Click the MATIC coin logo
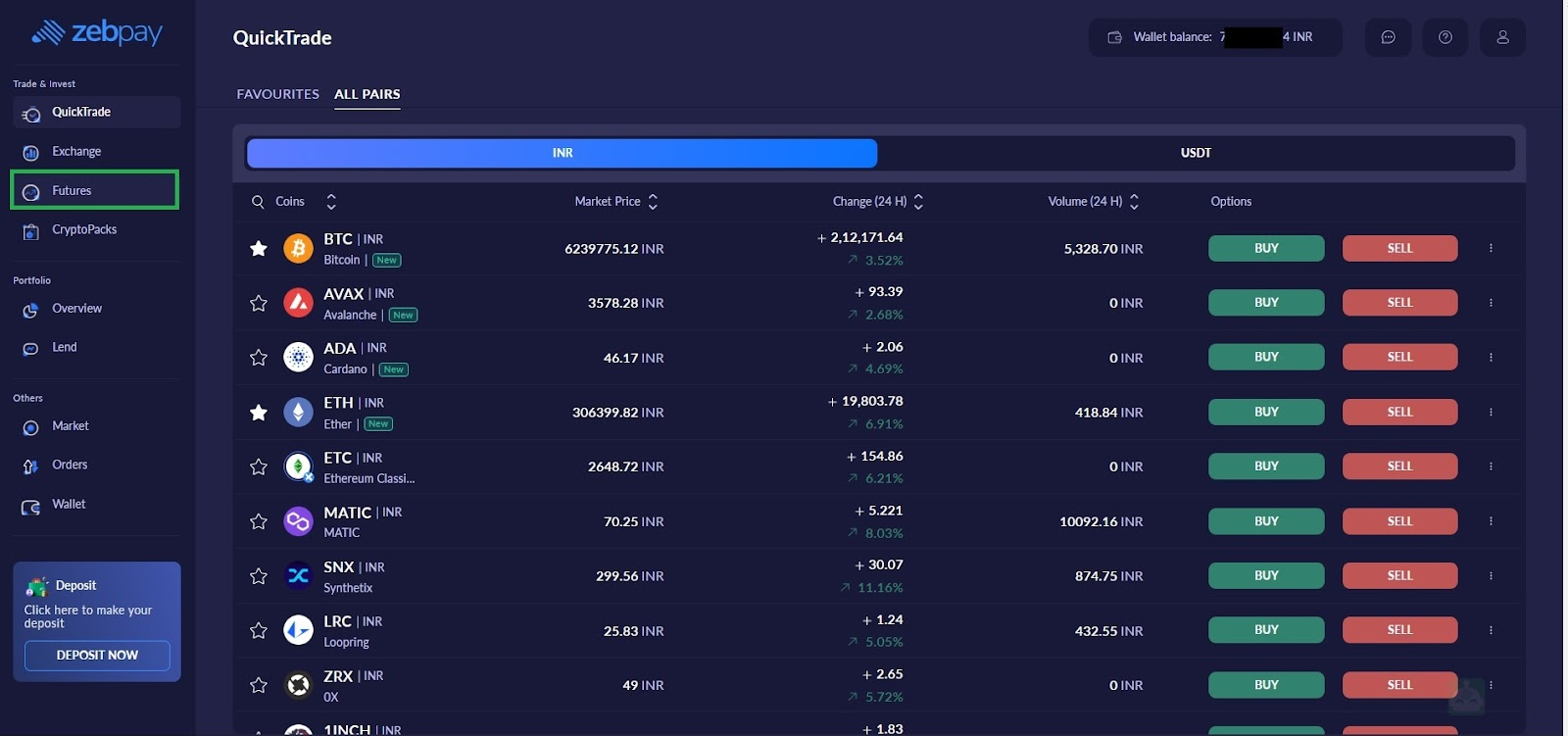 click(x=298, y=521)
